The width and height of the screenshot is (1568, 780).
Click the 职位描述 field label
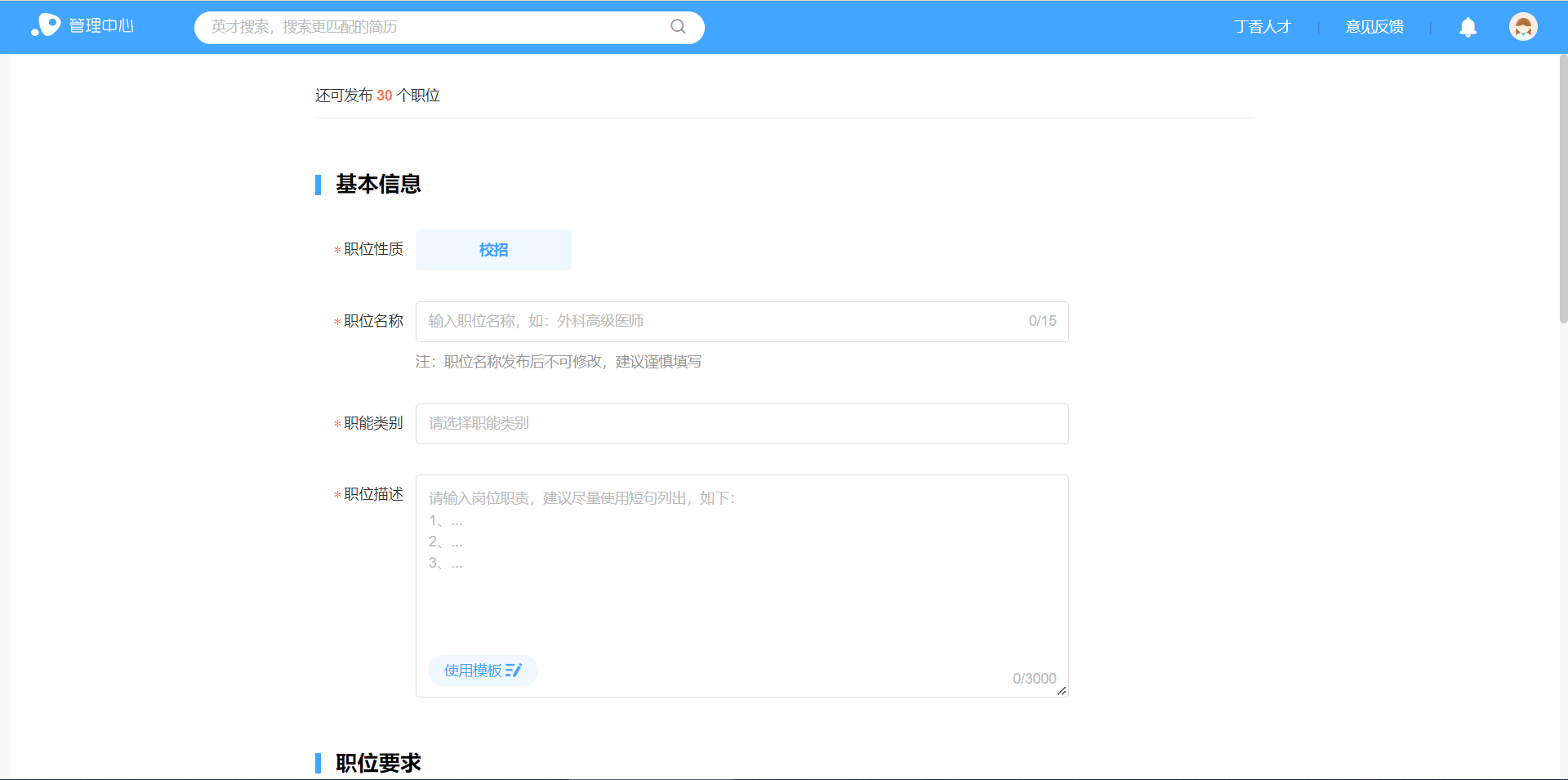pyautogui.click(x=373, y=494)
